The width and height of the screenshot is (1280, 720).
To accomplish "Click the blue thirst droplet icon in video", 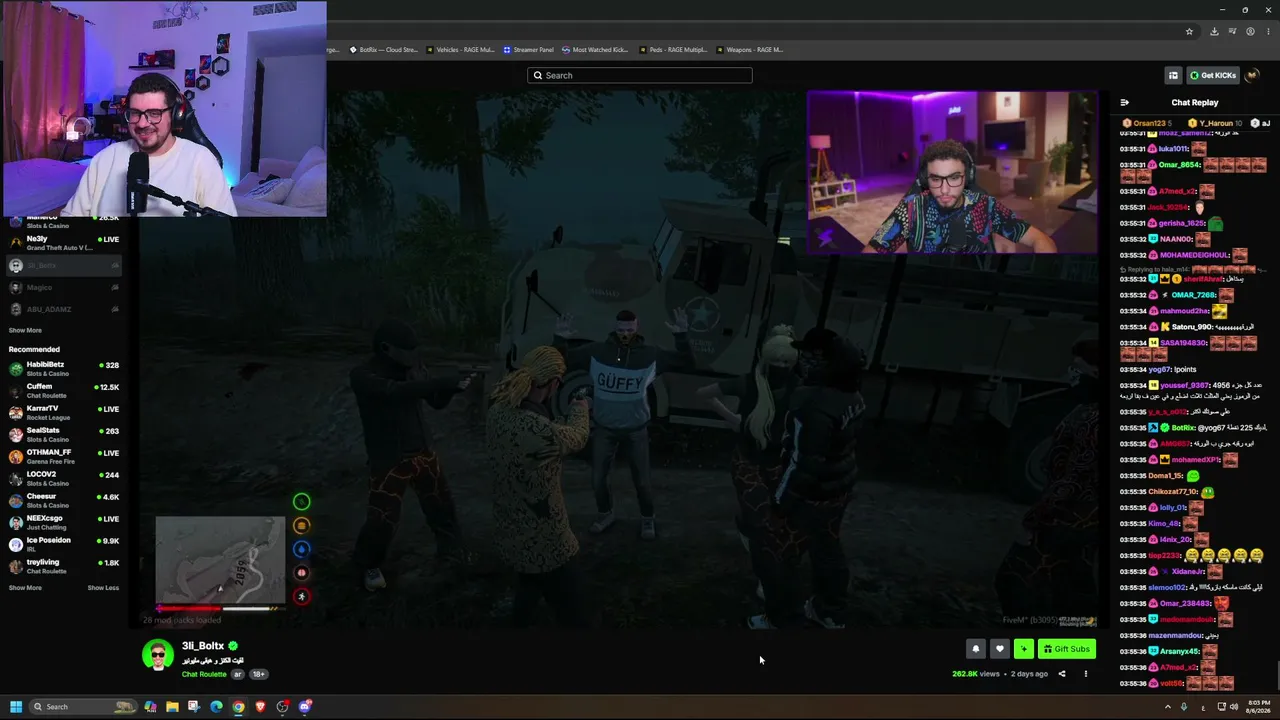I will (x=301, y=549).
